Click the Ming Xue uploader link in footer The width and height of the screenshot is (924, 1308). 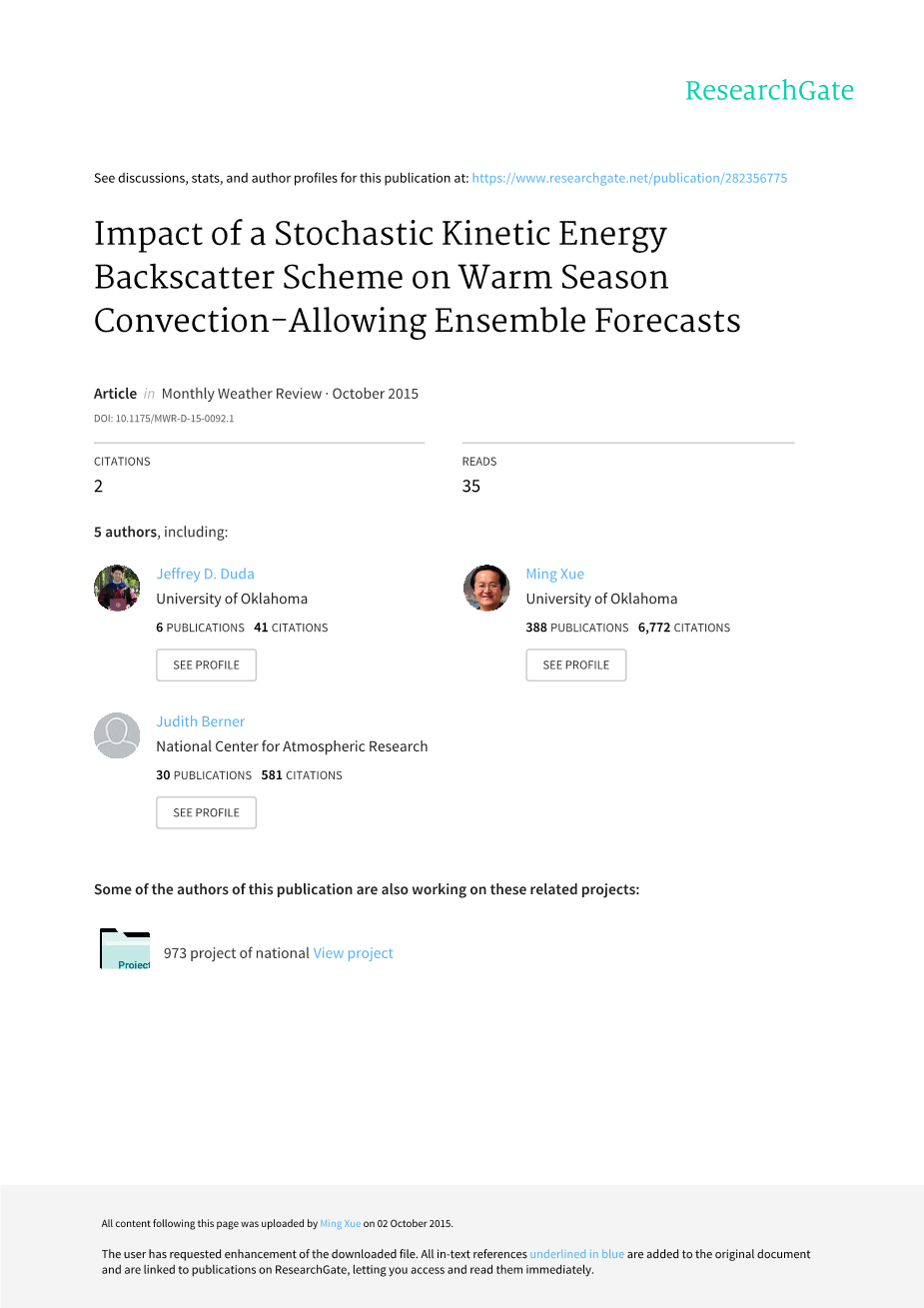(x=340, y=1223)
